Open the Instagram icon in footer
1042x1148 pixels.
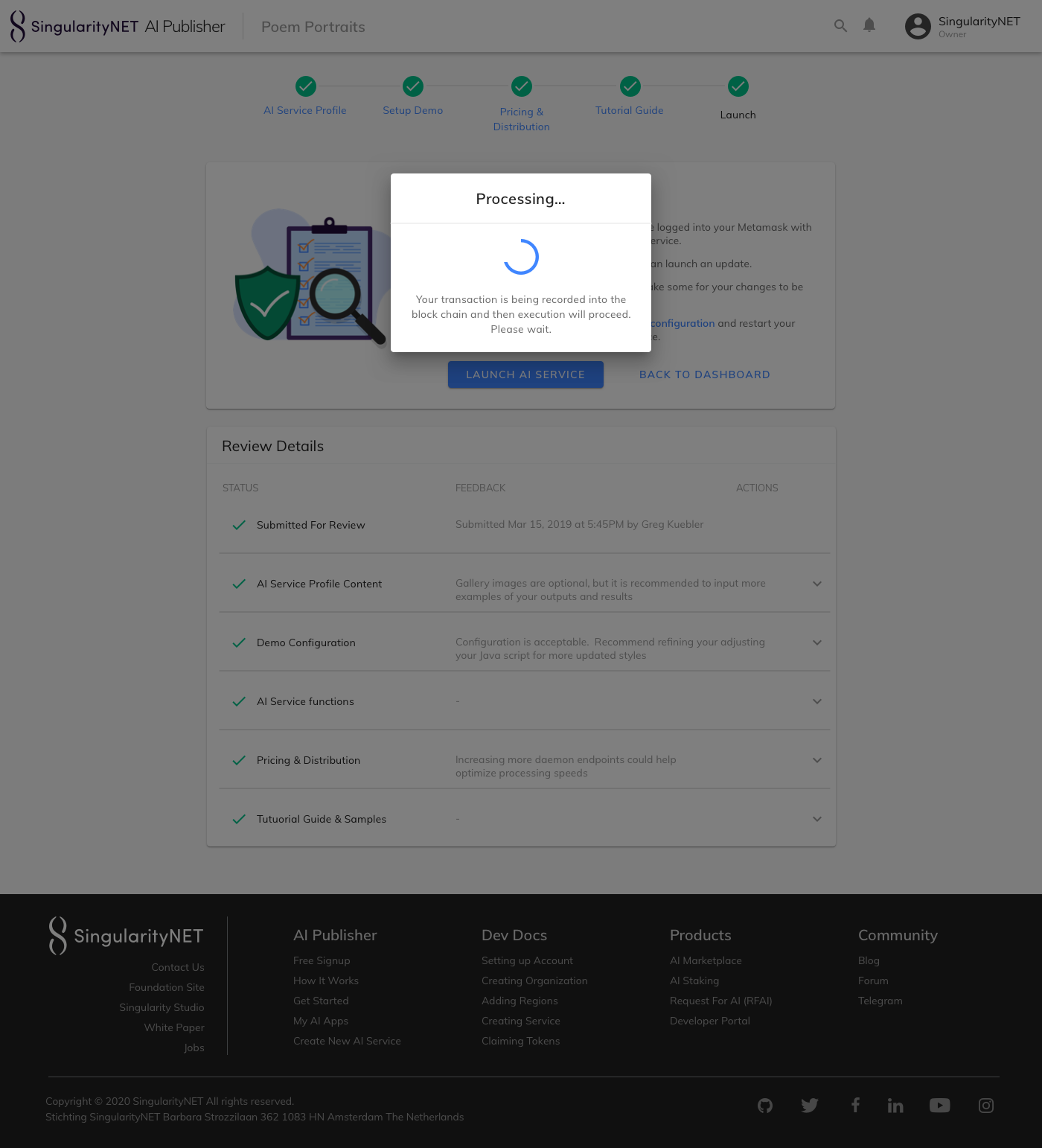(x=986, y=1106)
